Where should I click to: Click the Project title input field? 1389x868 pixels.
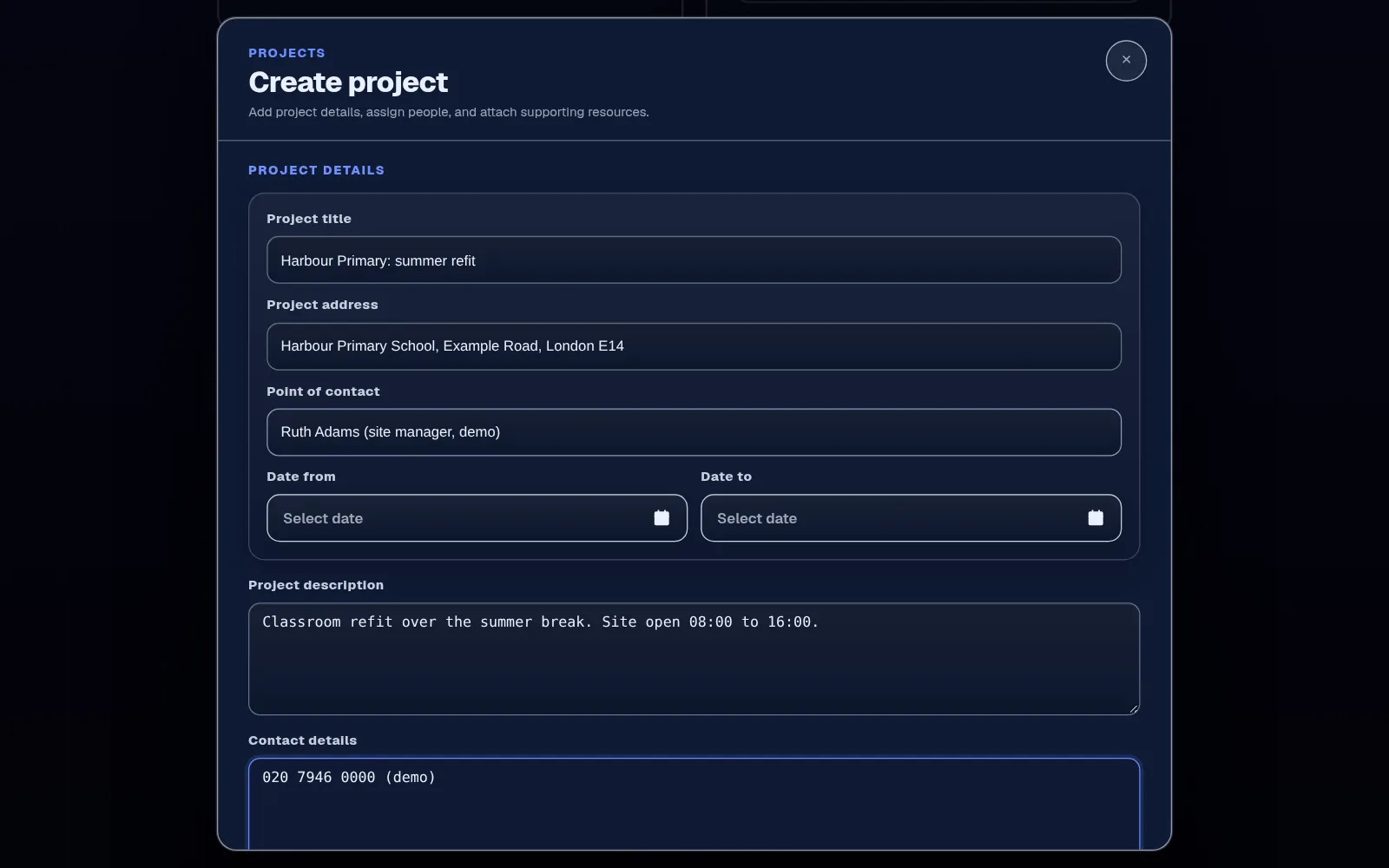[x=694, y=260]
